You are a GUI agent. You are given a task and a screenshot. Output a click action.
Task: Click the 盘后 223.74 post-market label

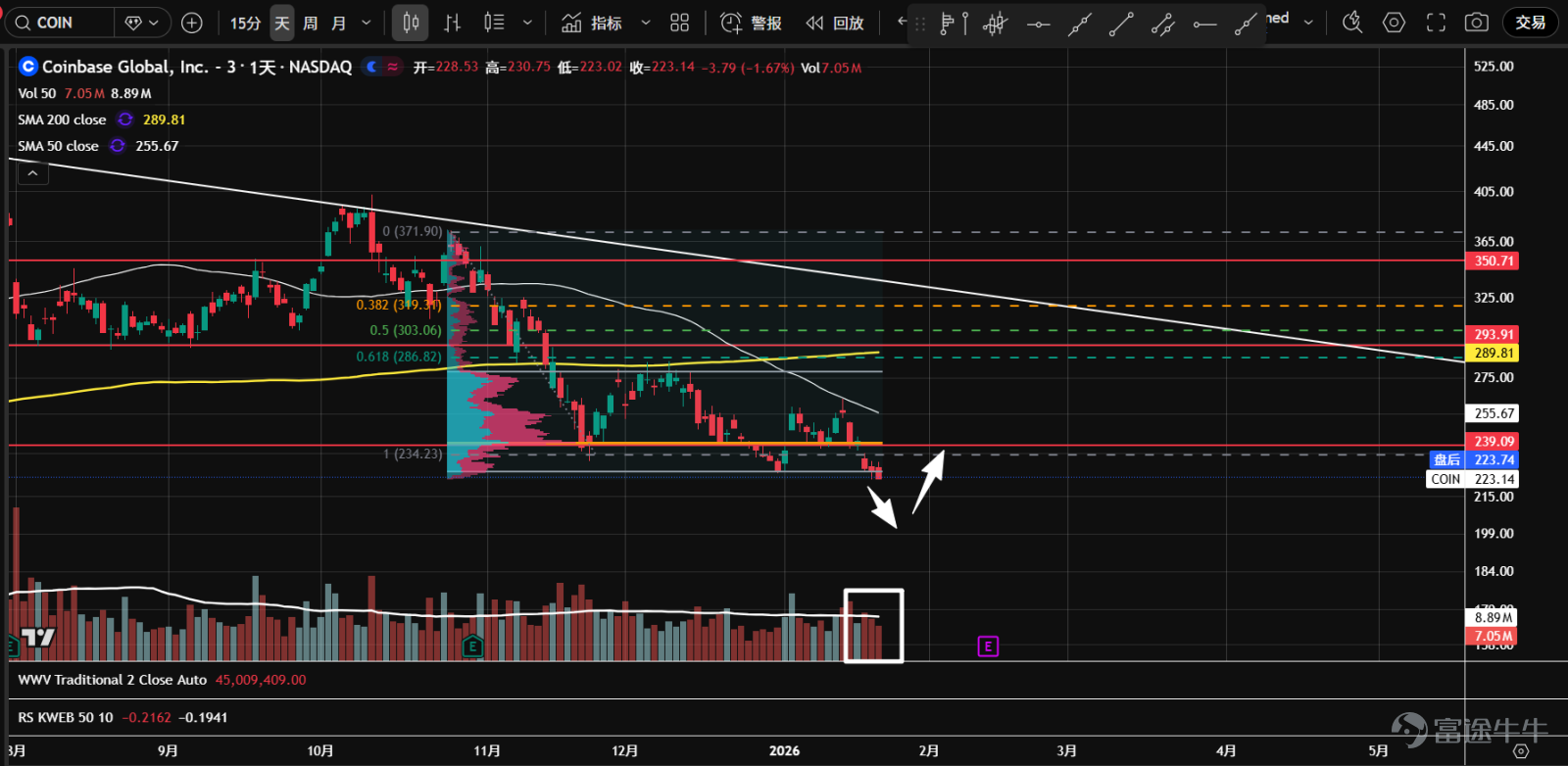[1474, 459]
